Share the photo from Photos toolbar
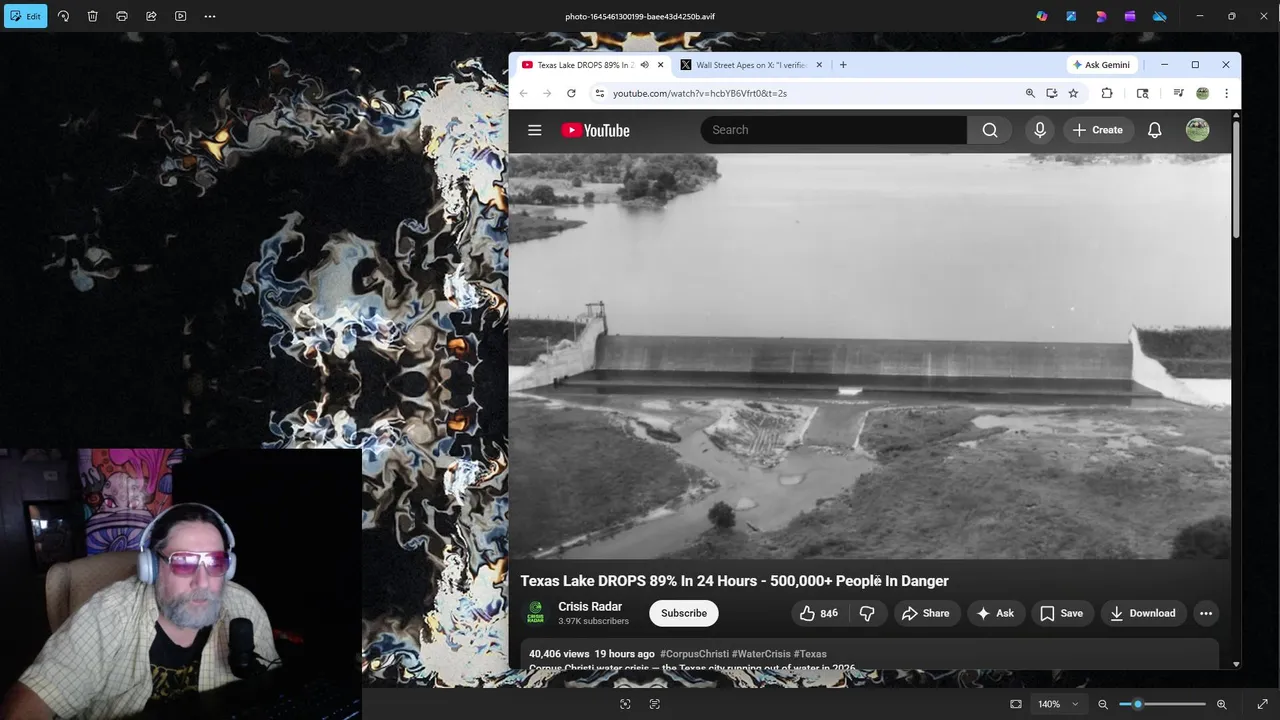The image size is (1280, 720). coord(151,16)
